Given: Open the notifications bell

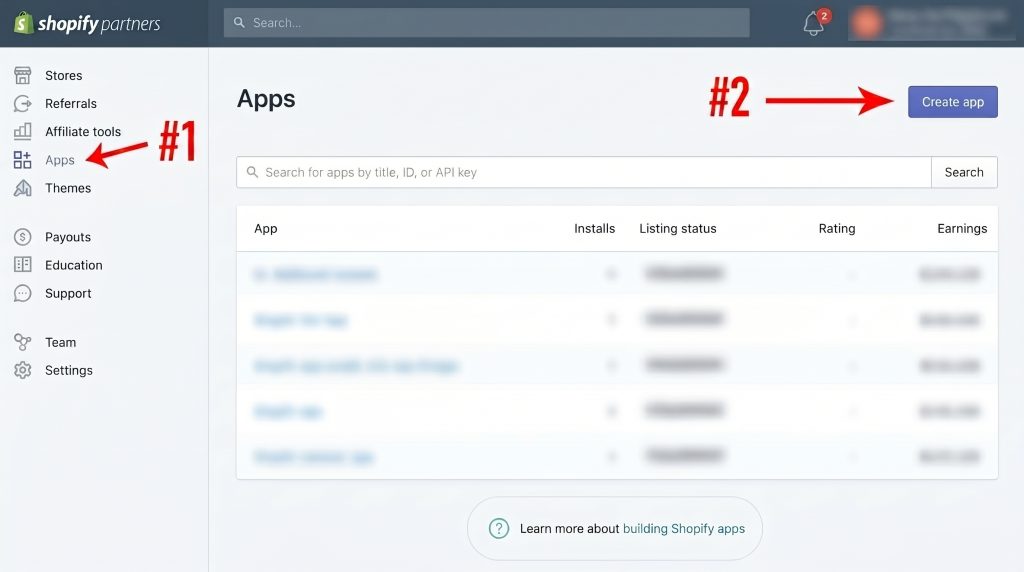Looking at the screenshot, I should (813, 24).
